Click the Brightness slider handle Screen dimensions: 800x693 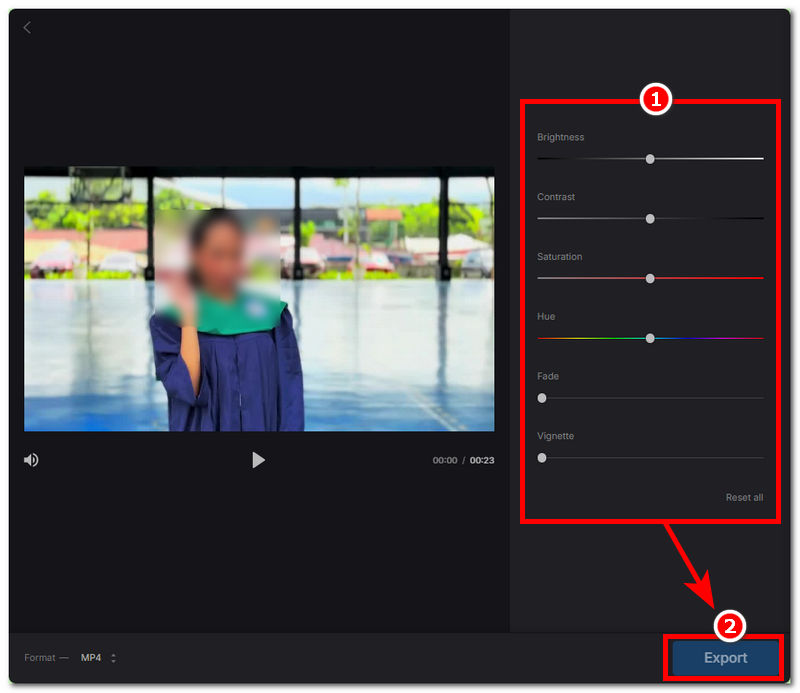(x=650, y=159)
